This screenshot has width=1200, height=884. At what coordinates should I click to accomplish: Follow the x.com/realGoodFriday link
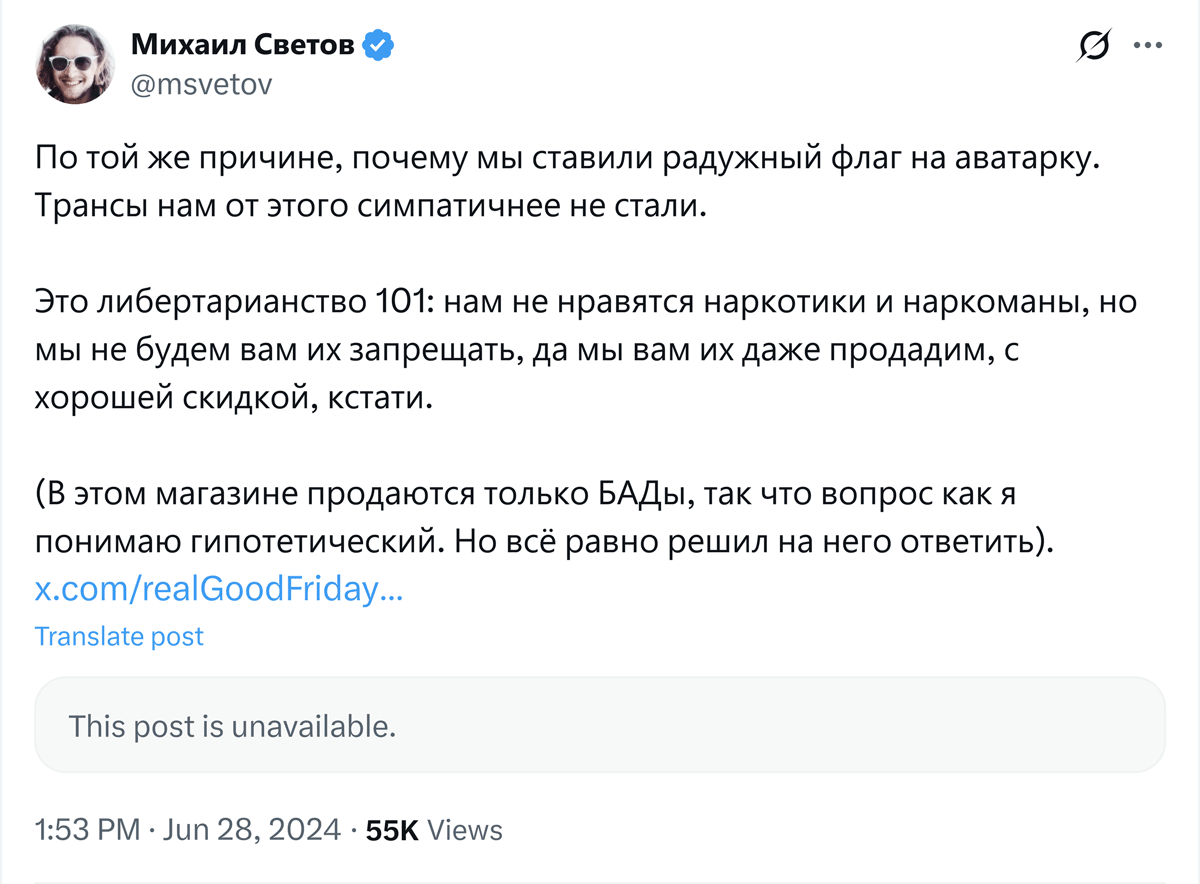tap(219, 589)
